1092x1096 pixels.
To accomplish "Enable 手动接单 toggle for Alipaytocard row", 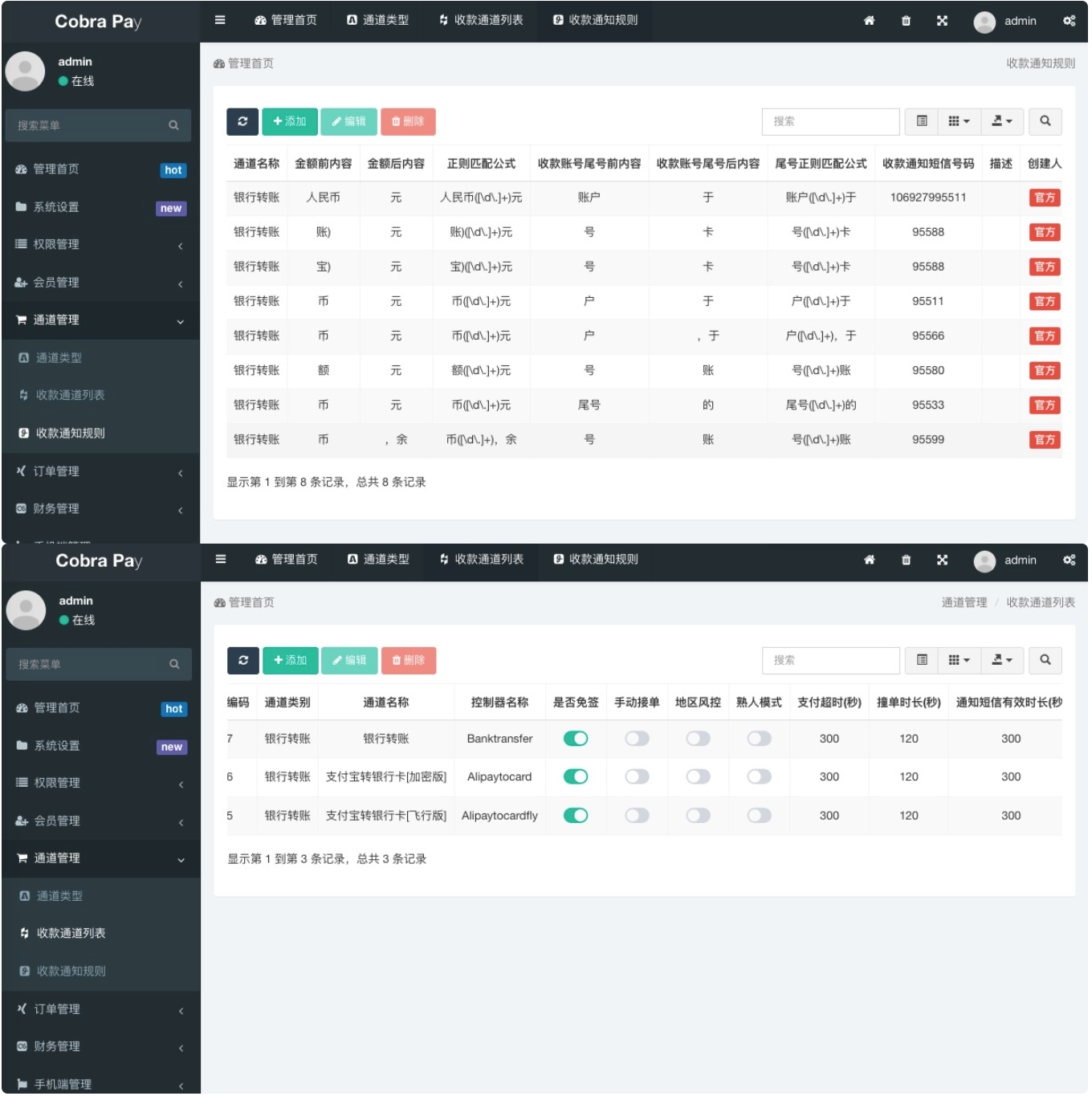I will [x=637, y=776].
